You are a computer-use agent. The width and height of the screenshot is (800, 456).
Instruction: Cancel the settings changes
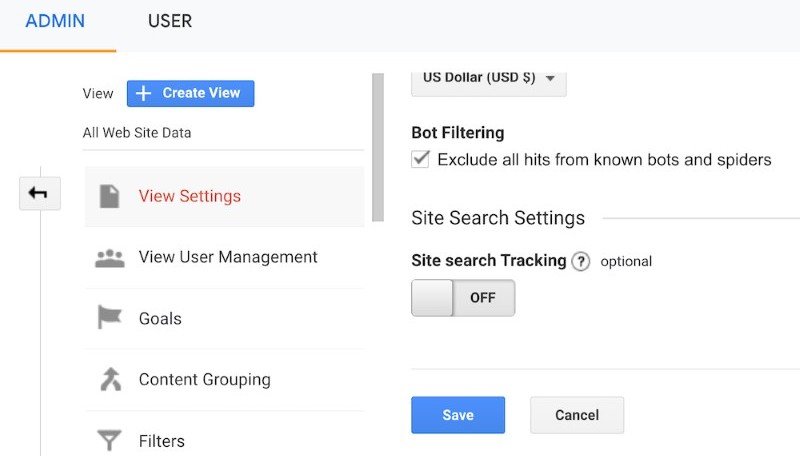(x=577, y=415)
